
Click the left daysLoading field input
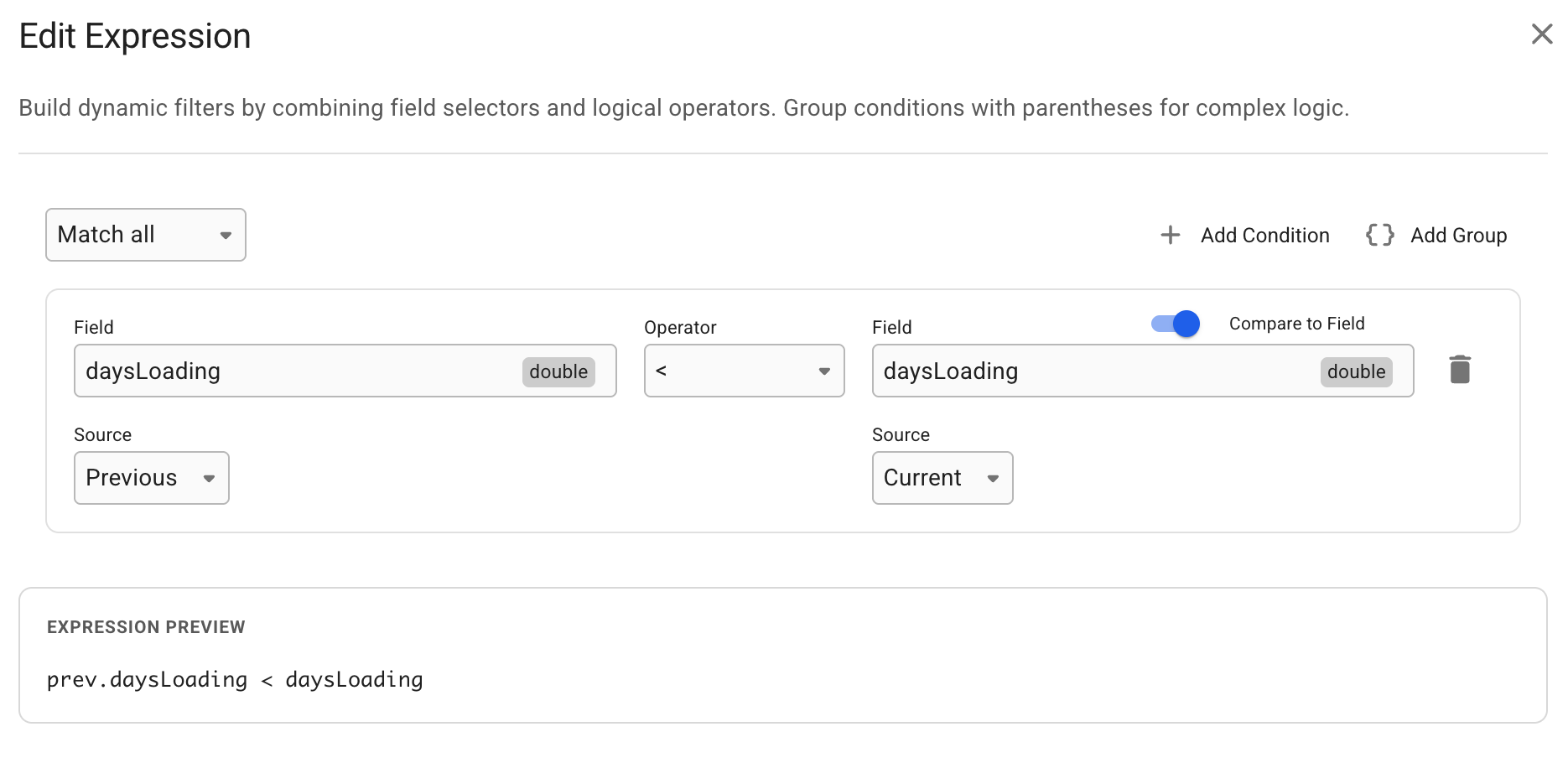pos(293,371)
